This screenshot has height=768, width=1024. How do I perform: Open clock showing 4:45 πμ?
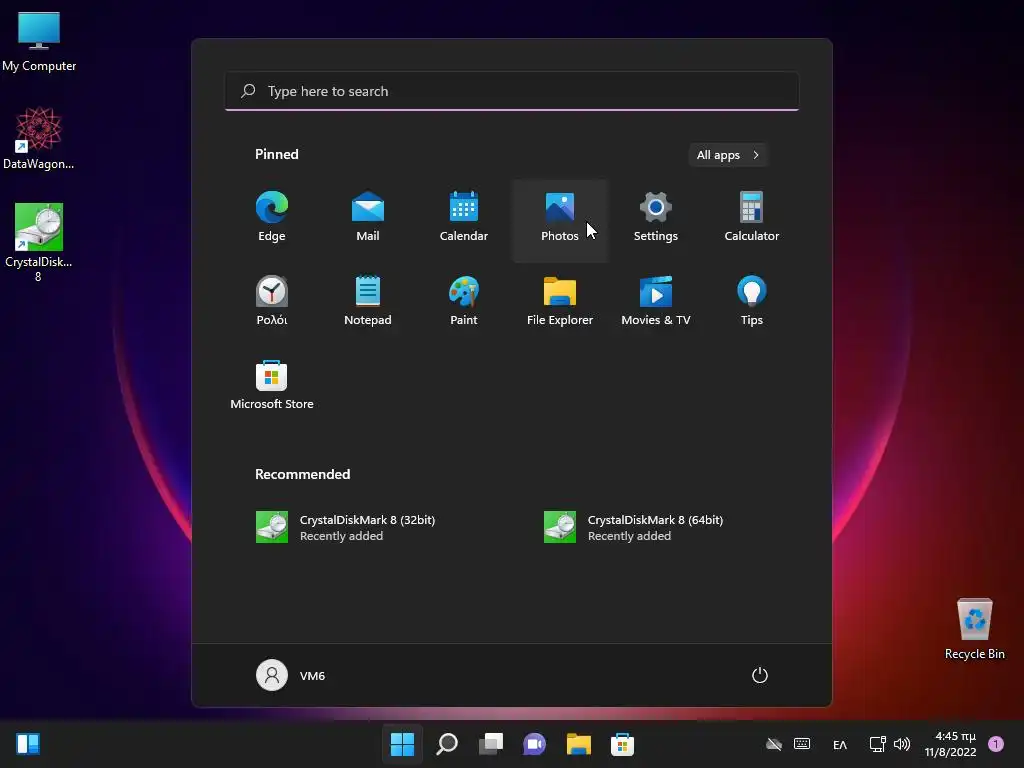[x=951, y=744]
